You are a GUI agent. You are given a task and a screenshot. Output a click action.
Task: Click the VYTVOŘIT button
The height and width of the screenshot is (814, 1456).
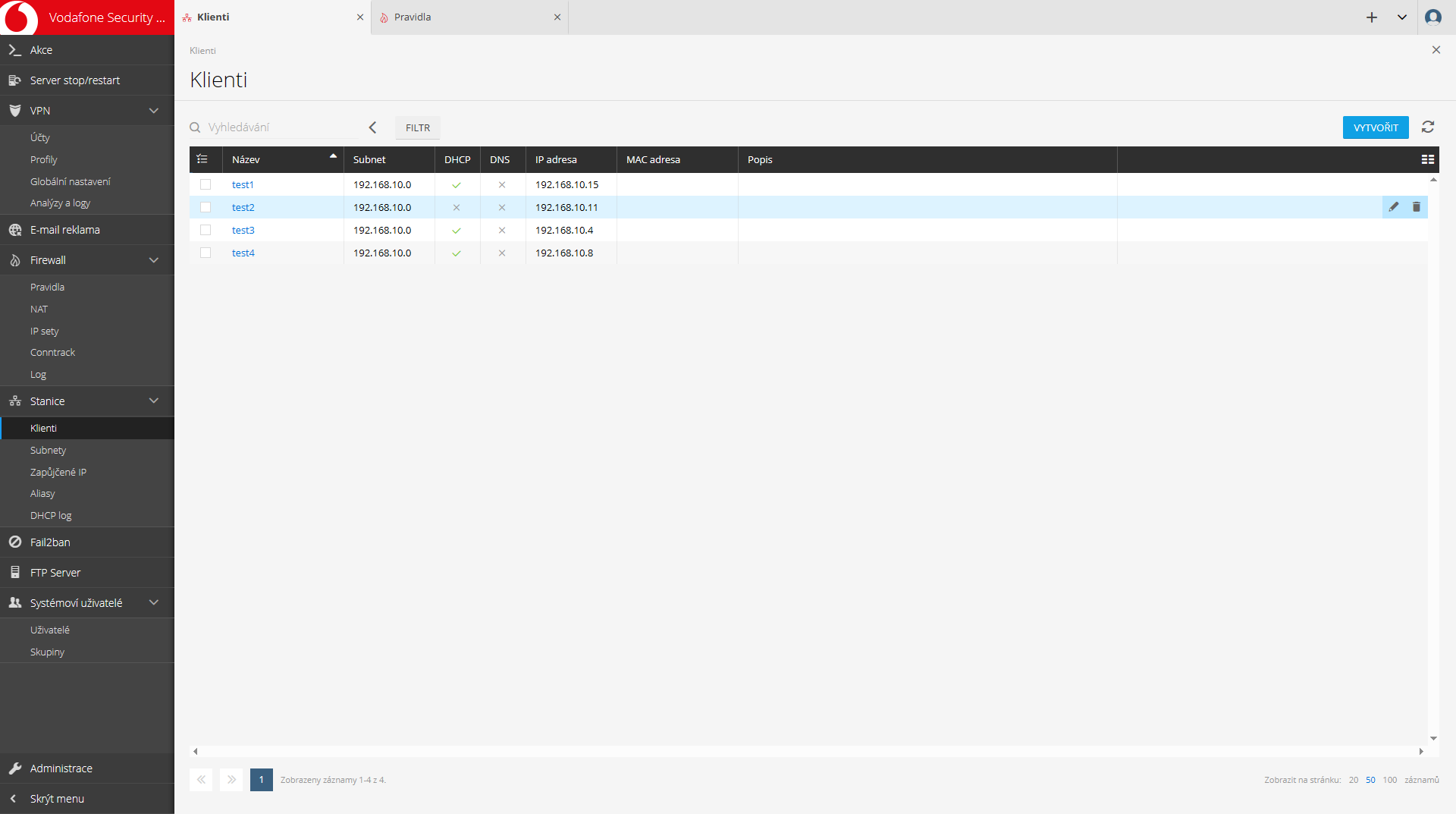1376,127
